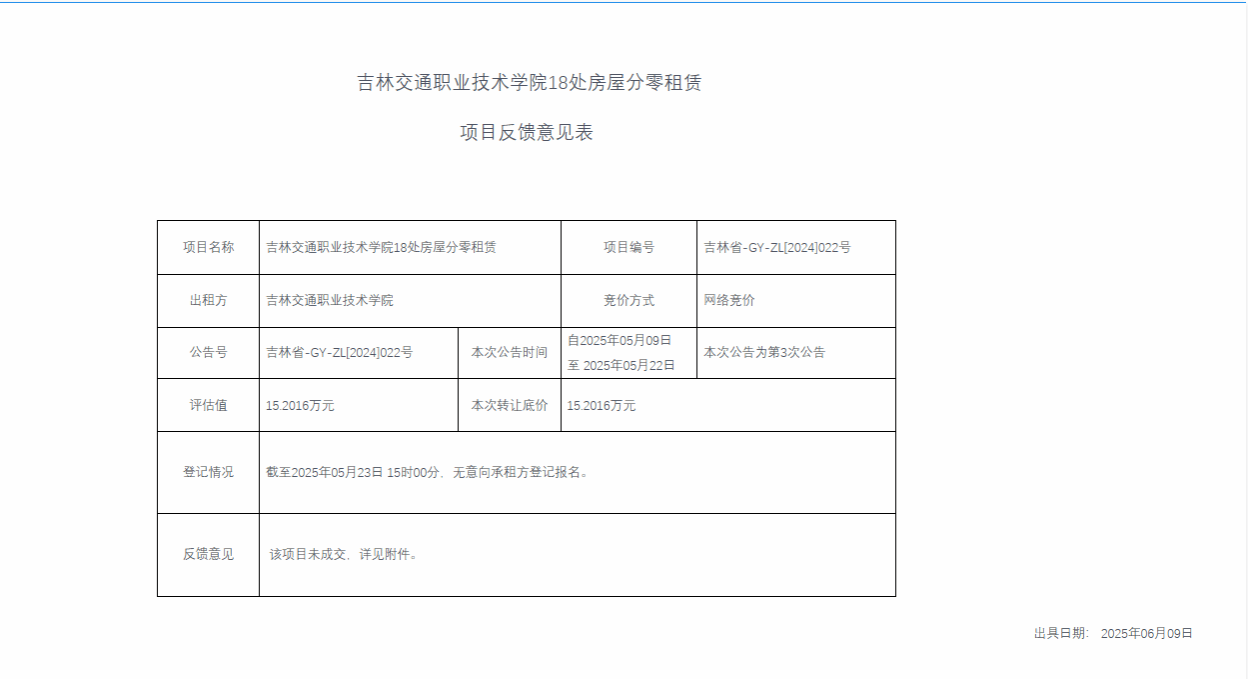
Task: Click the 出具日期 label
Action: tap(1061, 633)
